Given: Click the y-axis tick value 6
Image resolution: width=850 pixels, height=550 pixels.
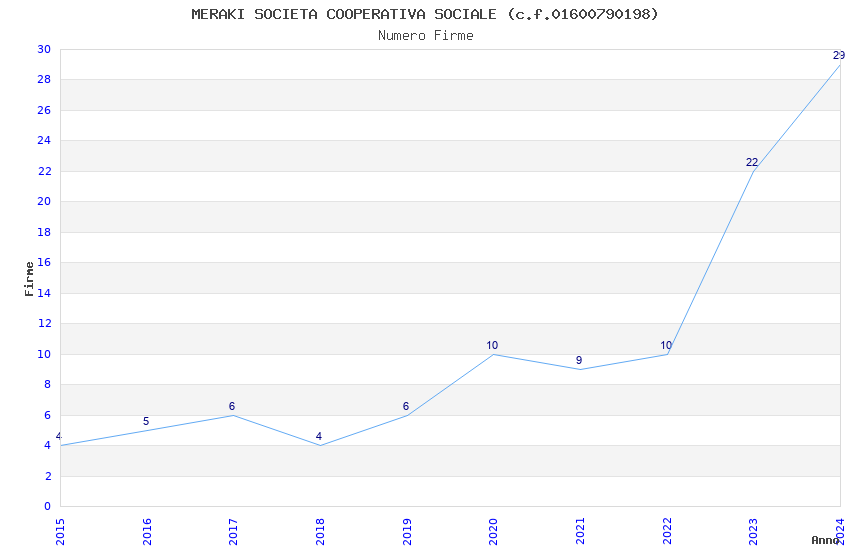Looking at the screenshot, I should (x=48, y=416).
